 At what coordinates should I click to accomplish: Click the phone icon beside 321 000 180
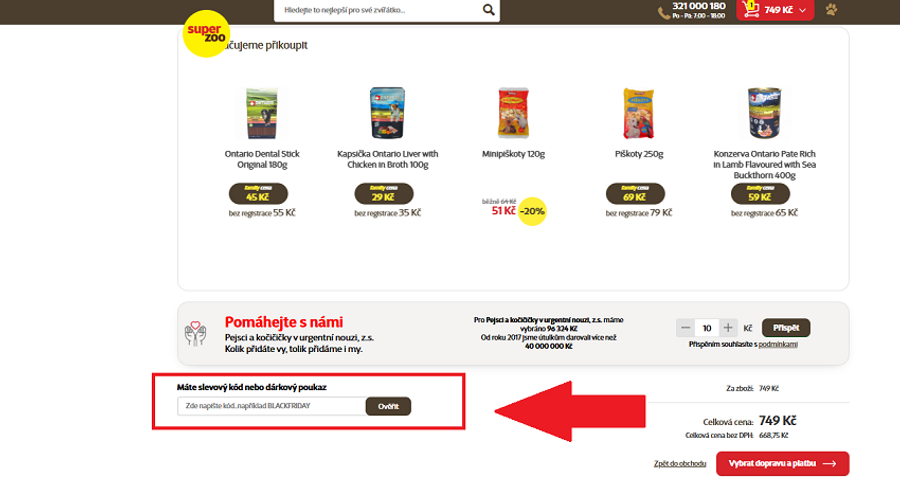coord(664,13)
